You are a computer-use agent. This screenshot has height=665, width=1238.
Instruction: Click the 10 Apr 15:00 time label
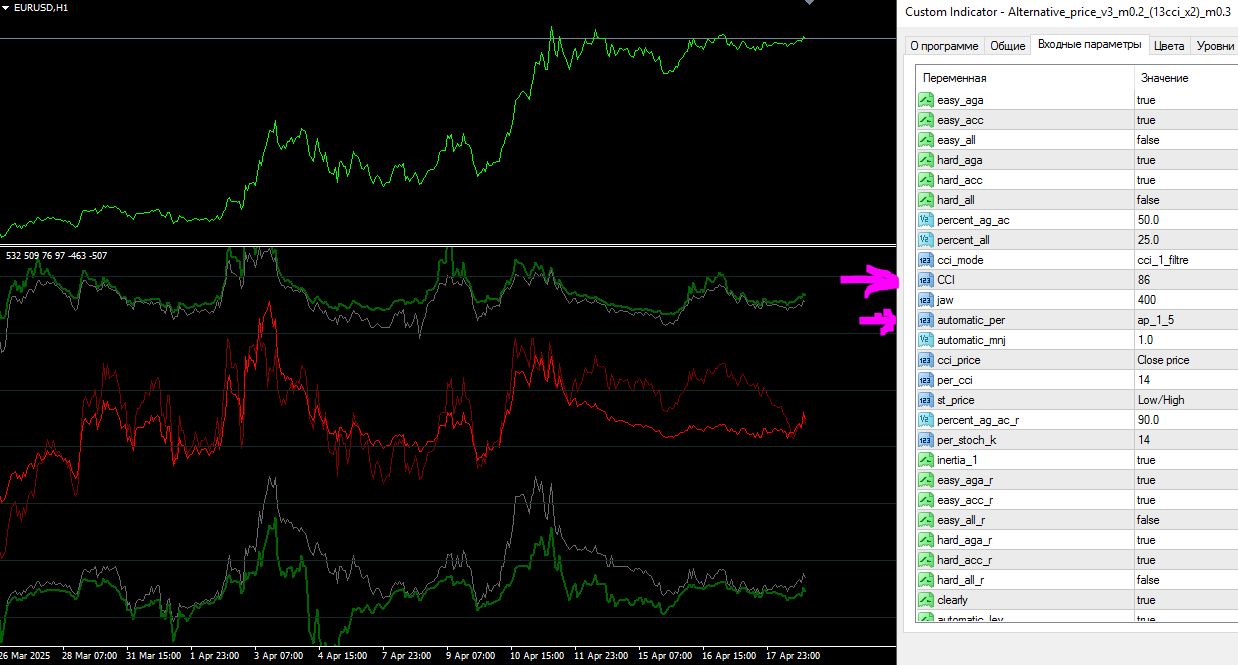(x=537, y=656)
